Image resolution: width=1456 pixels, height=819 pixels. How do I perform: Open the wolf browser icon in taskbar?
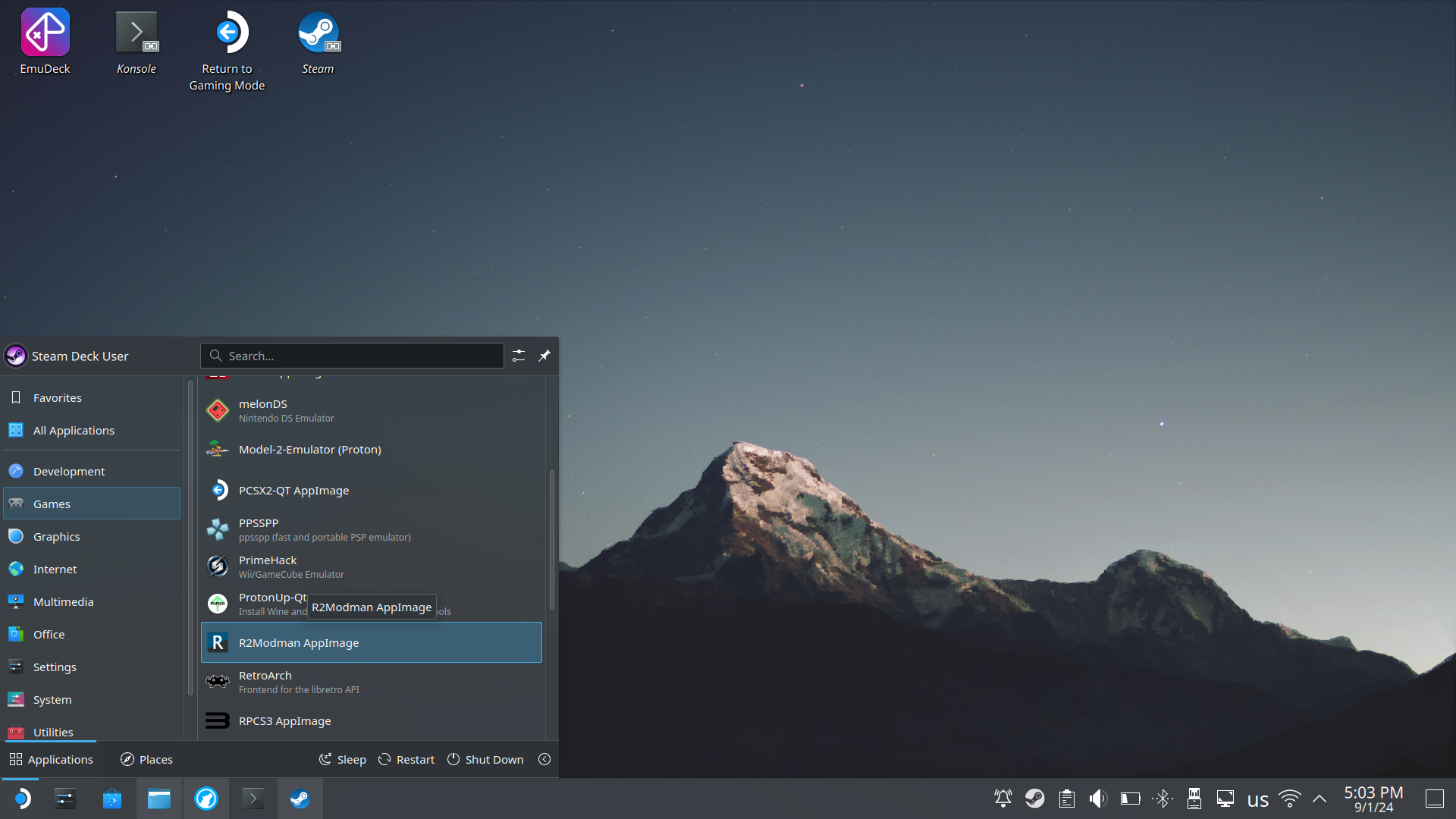point(206,799)
